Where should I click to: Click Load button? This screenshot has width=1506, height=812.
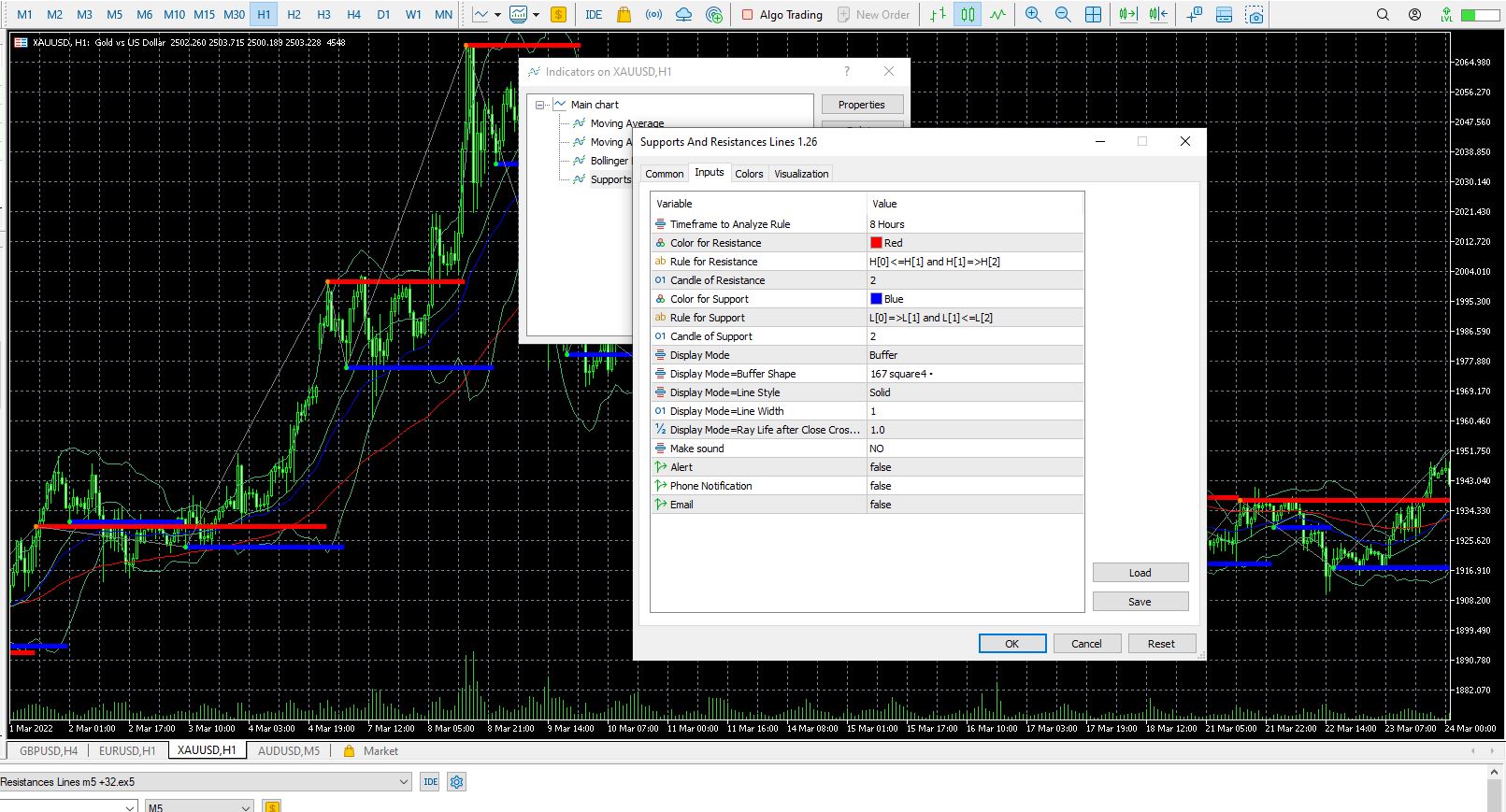coord(1140,573)
